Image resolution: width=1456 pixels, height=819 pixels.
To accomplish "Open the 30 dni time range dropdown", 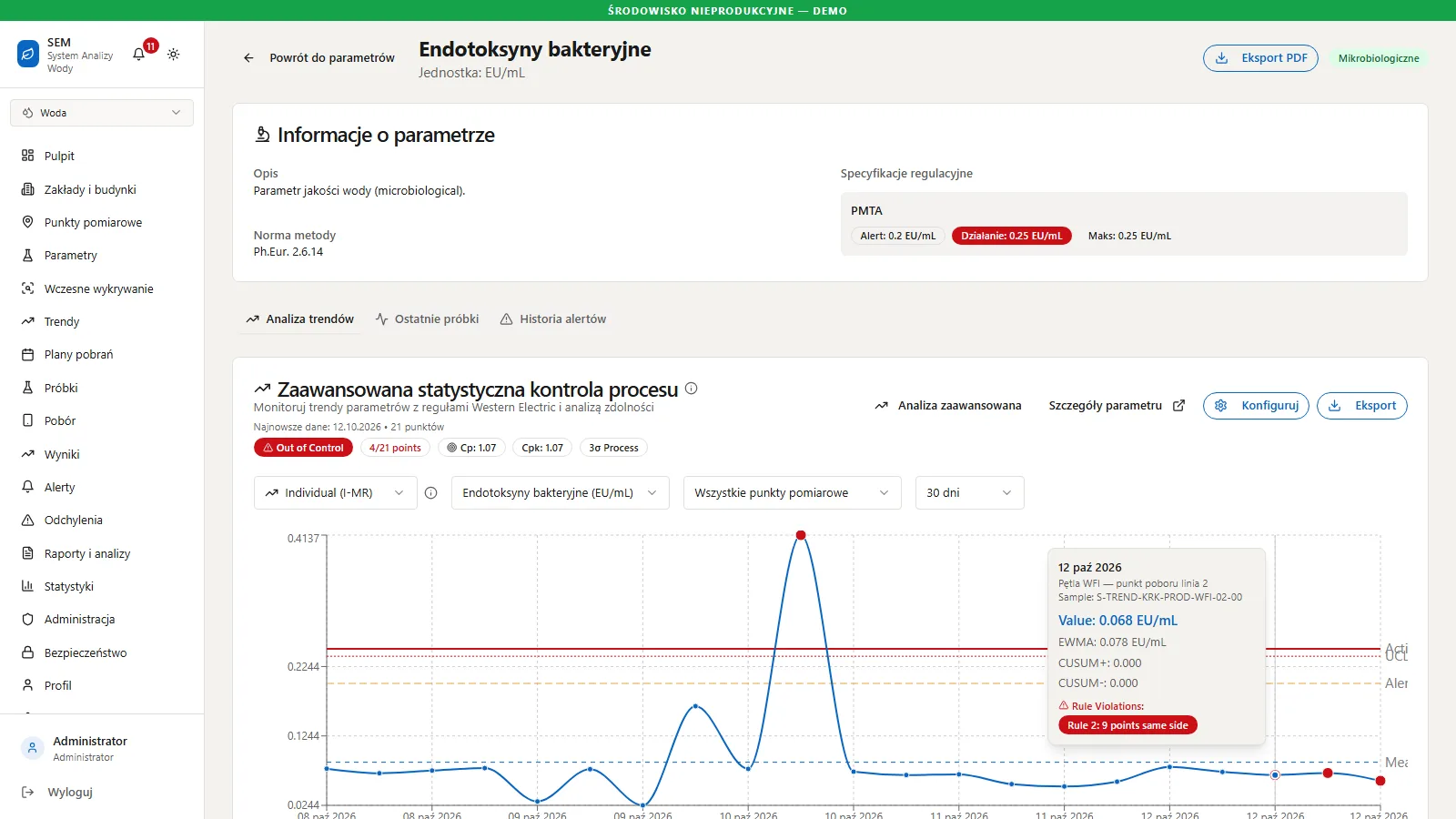I will 969,493.
